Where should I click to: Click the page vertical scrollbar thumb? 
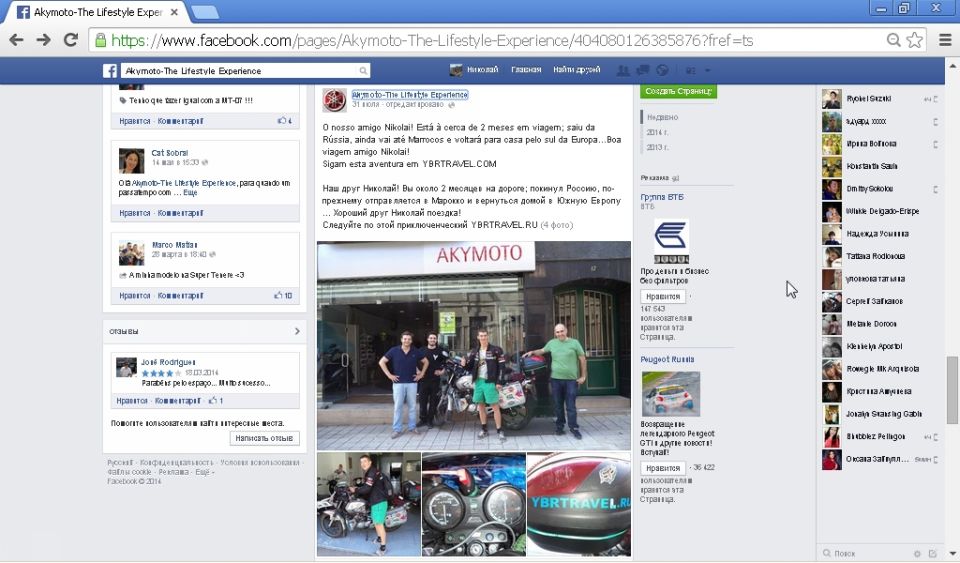coord(953,390)
